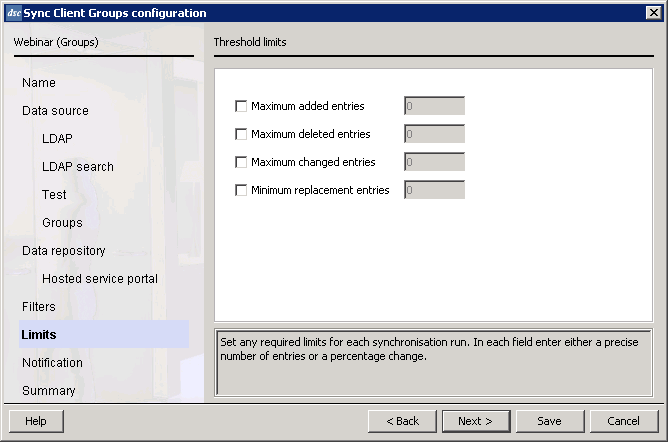668x442 pixels.
Task: Check the Maximum changed entries option
Action: pyautogui.click(x=241, y=162)
